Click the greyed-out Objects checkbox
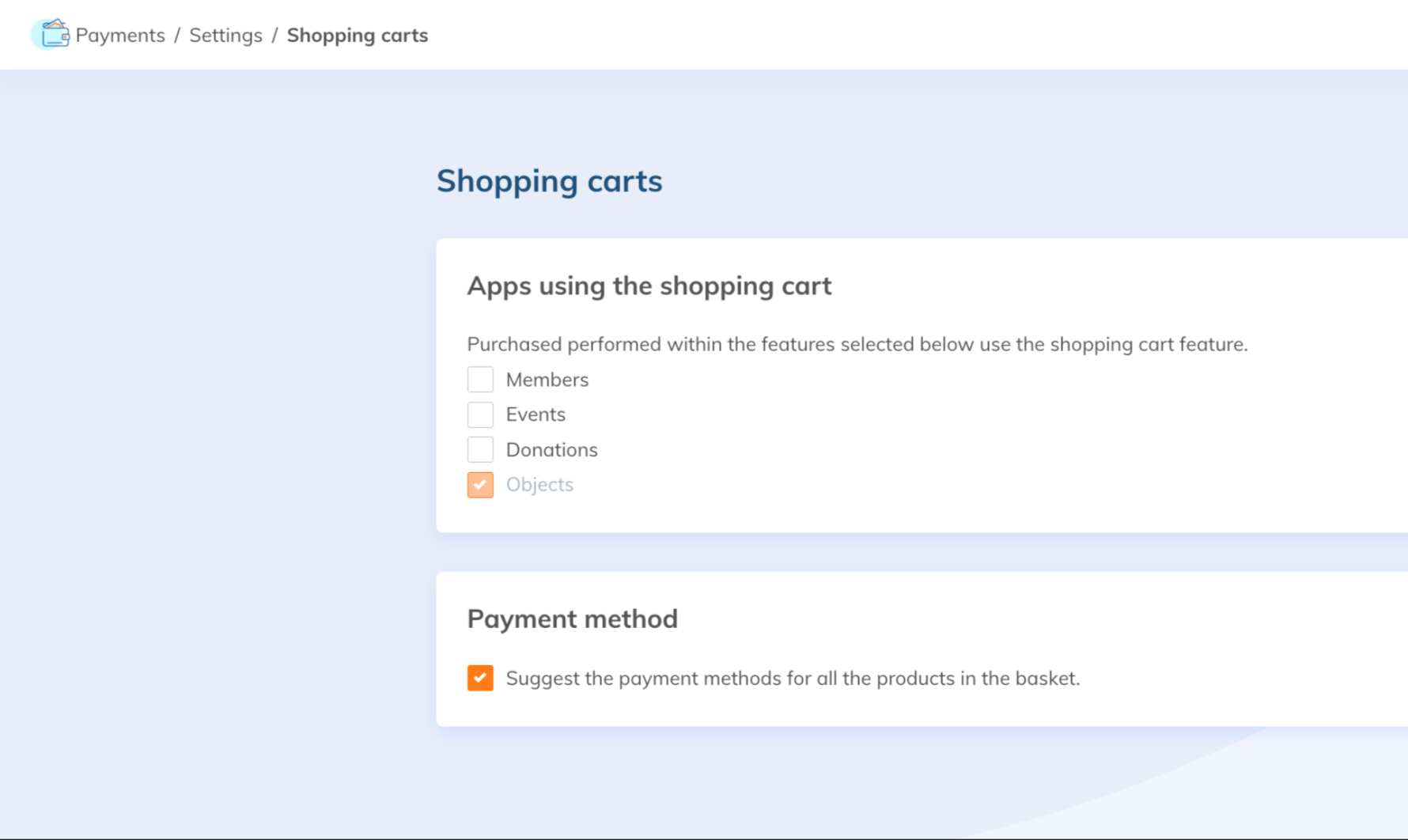The height and width of the screenshot is (840, 1408). coord(480,485)
